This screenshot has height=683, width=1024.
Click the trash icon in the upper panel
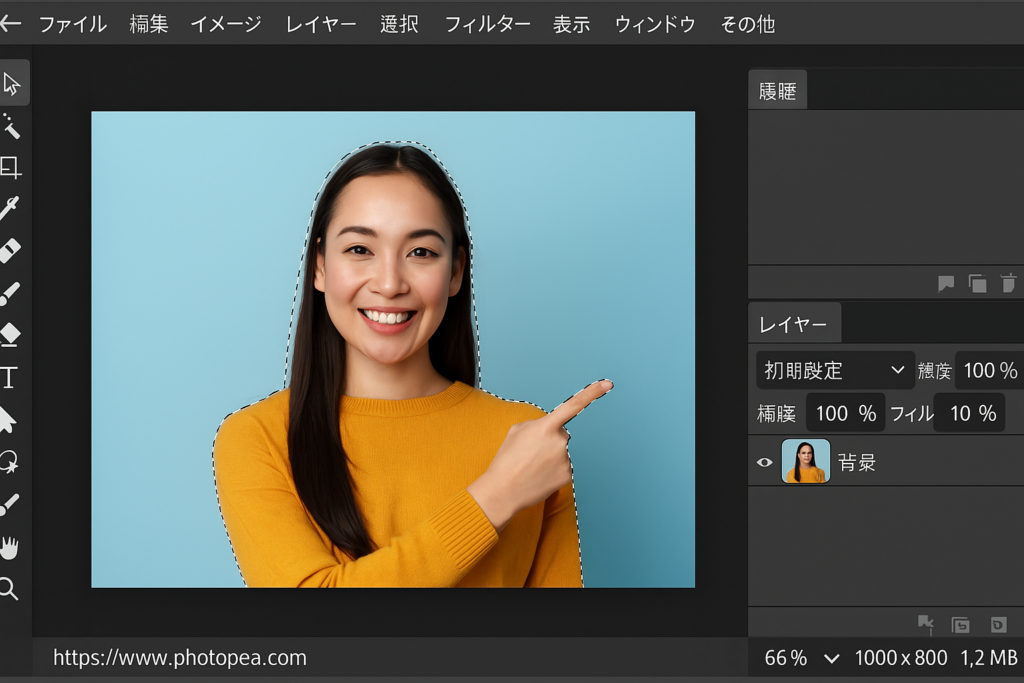coord(1008,284)
